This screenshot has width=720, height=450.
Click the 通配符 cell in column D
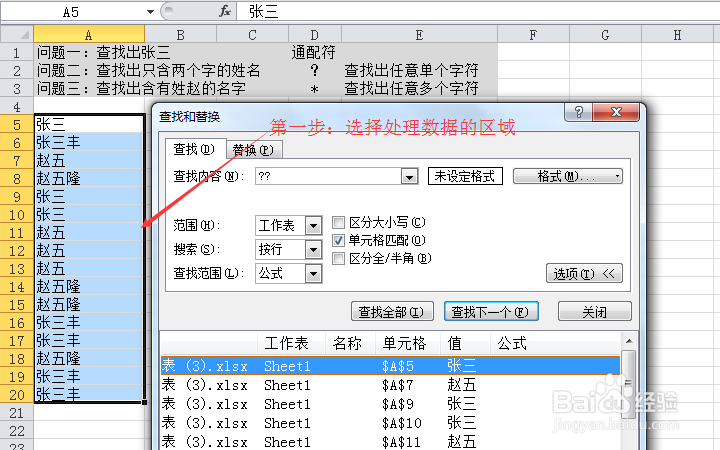(x=315, y=52)
